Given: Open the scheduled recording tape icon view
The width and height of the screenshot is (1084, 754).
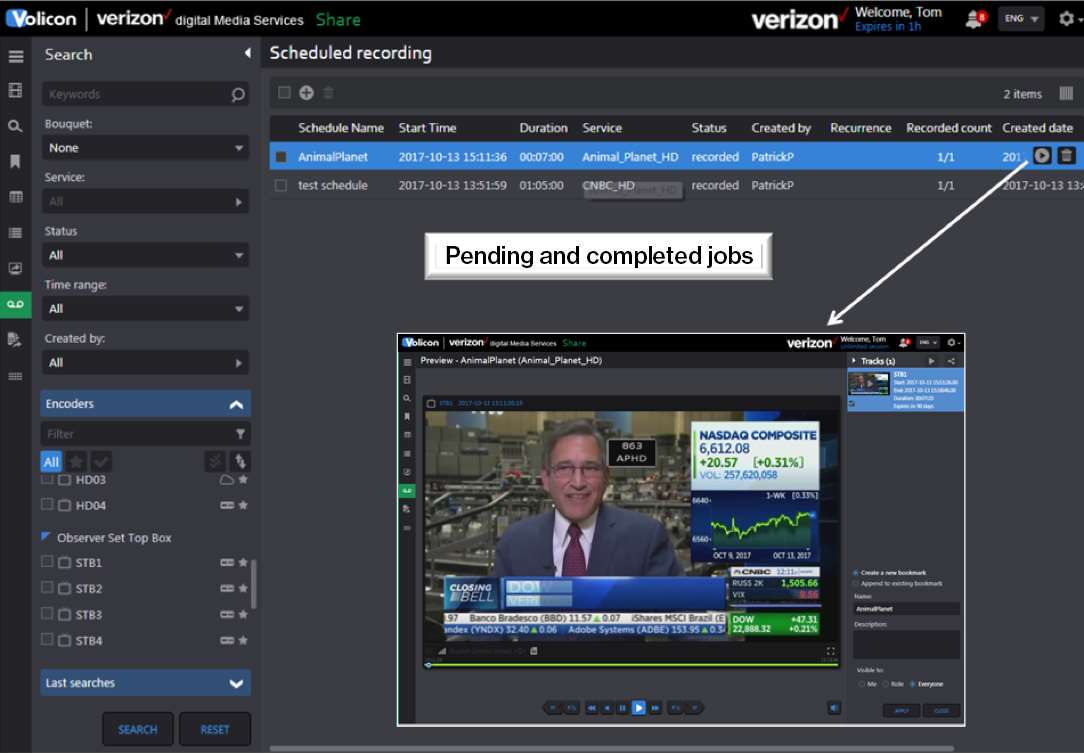Looking at the screenshot, I should click(15, 304).
